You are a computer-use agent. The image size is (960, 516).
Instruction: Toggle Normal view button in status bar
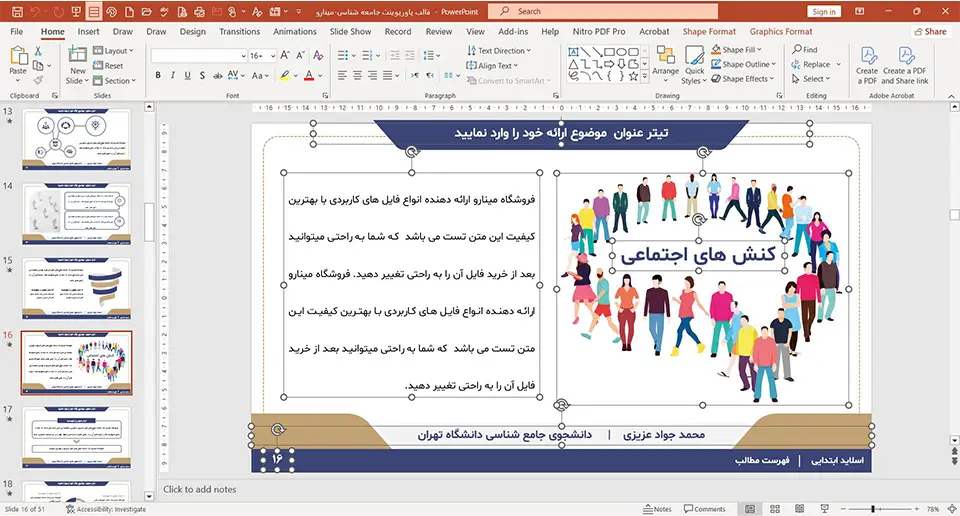(750, 509)
